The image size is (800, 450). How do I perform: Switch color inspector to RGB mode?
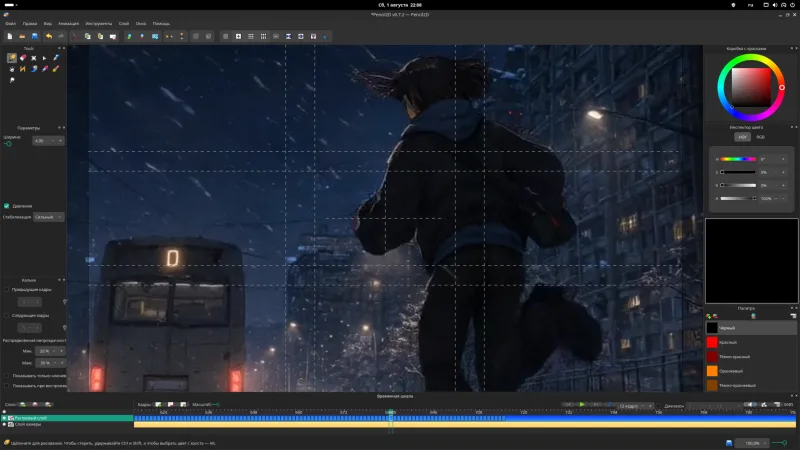pyautogui.click(x=760, y=137)
